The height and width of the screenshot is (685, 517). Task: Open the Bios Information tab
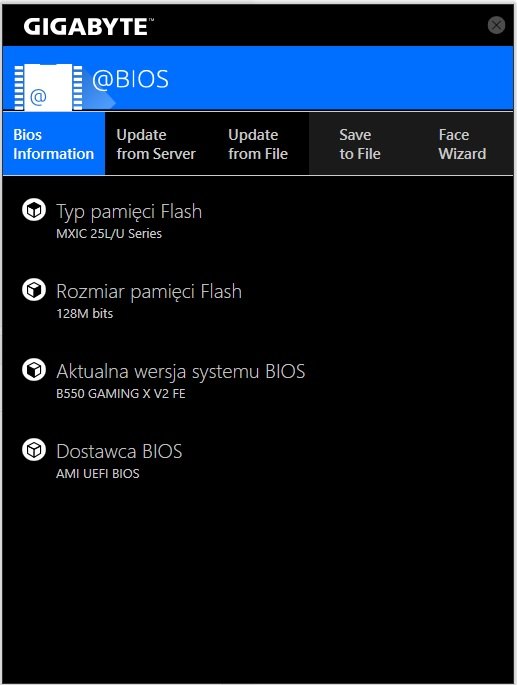tap(54, 144)
